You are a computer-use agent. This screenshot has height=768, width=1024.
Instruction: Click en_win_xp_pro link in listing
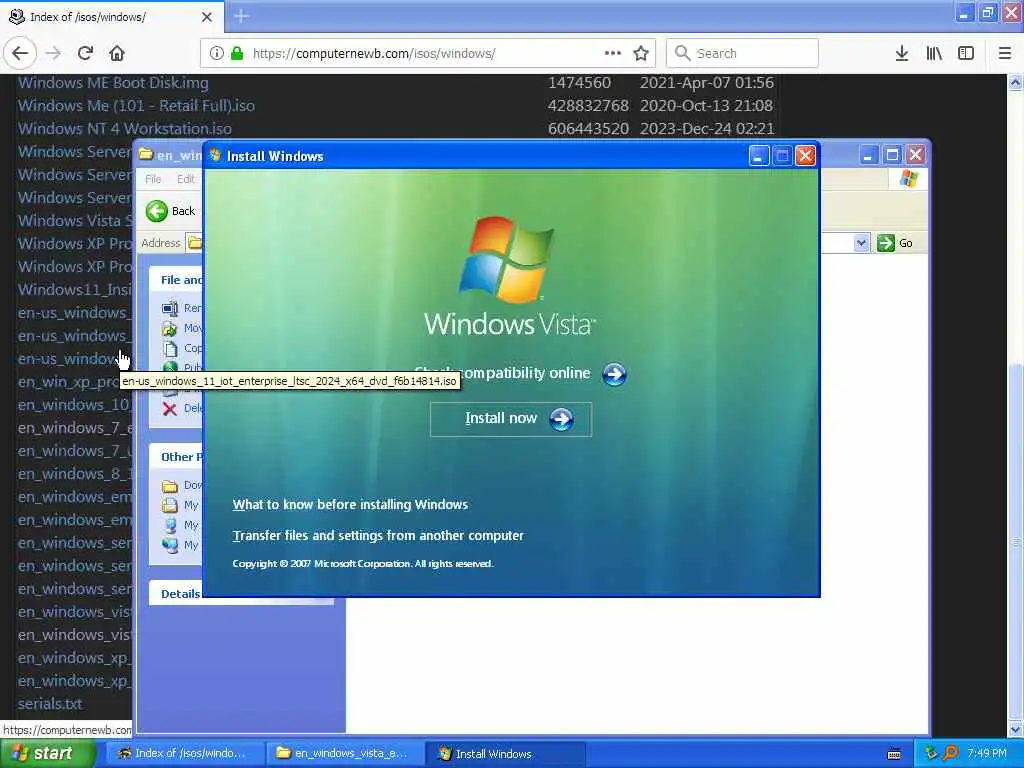(x=69, y=382)
